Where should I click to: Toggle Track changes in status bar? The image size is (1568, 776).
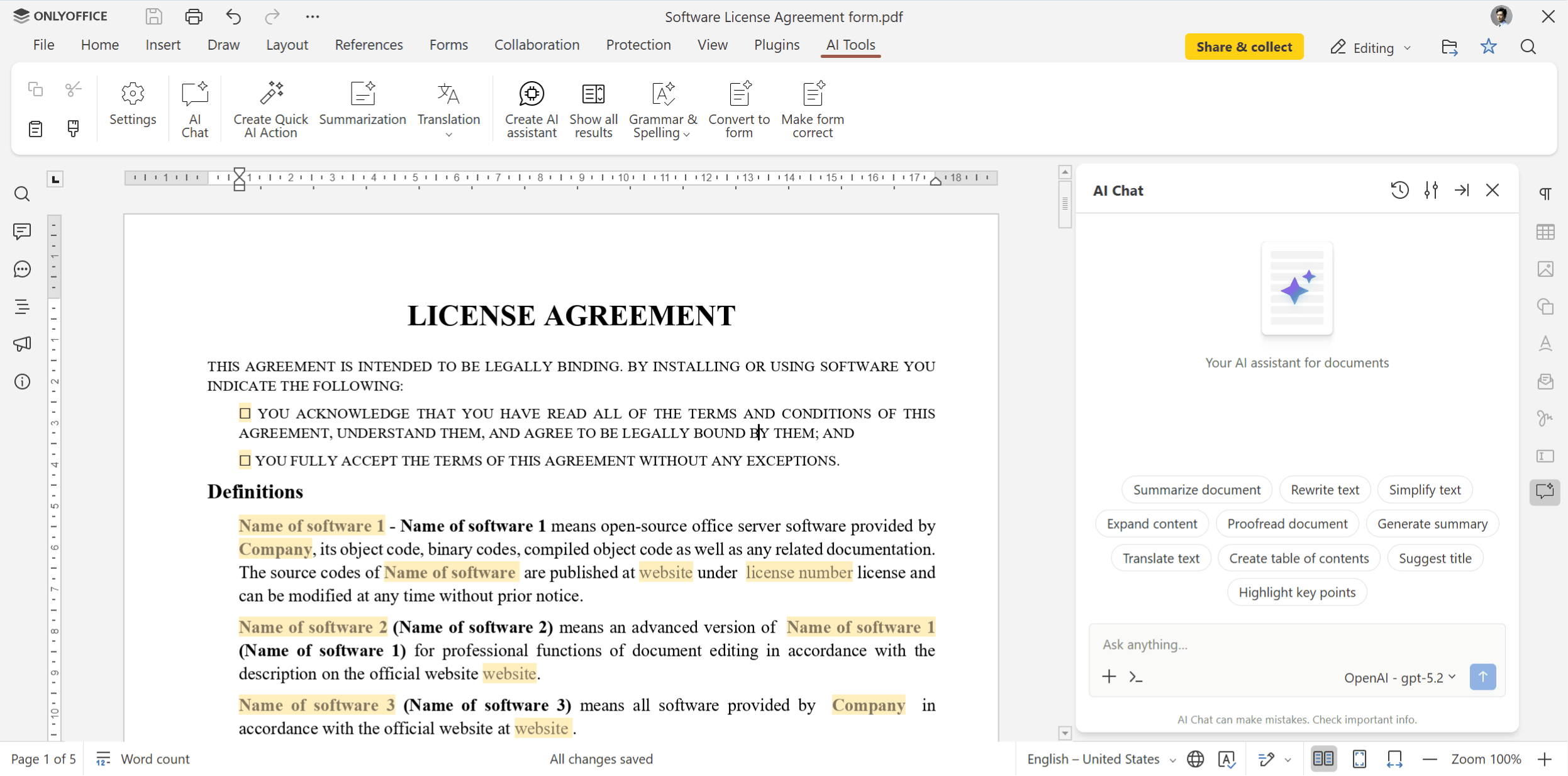click(1267, 759)
